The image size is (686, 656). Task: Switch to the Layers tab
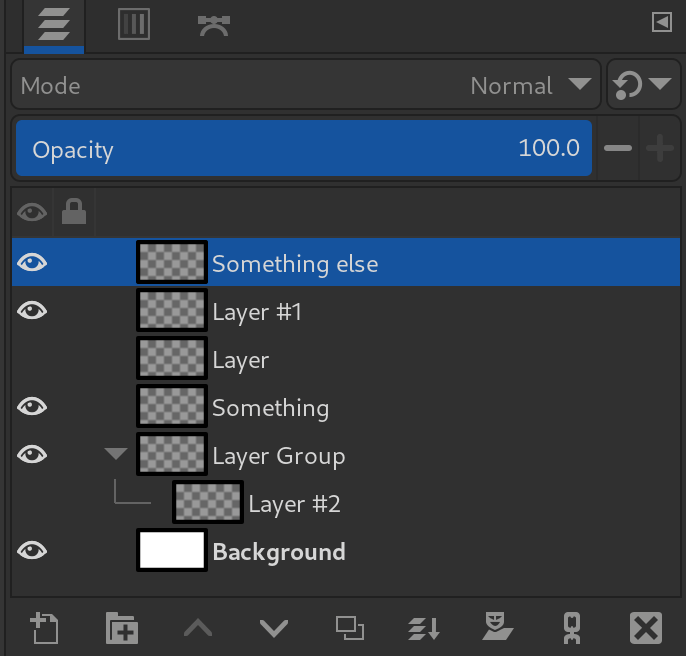pos(54,25)
